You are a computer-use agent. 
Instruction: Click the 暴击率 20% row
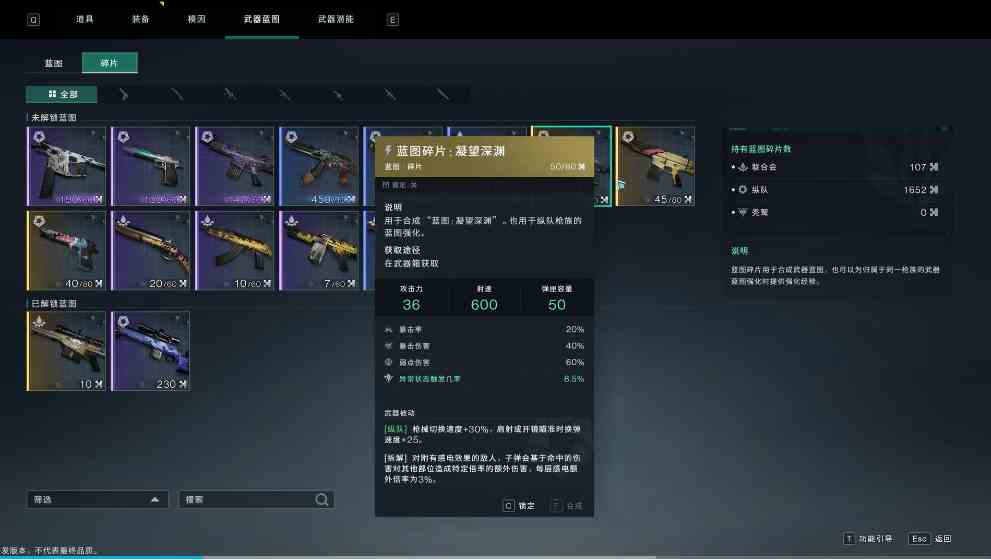click(484, 329)
